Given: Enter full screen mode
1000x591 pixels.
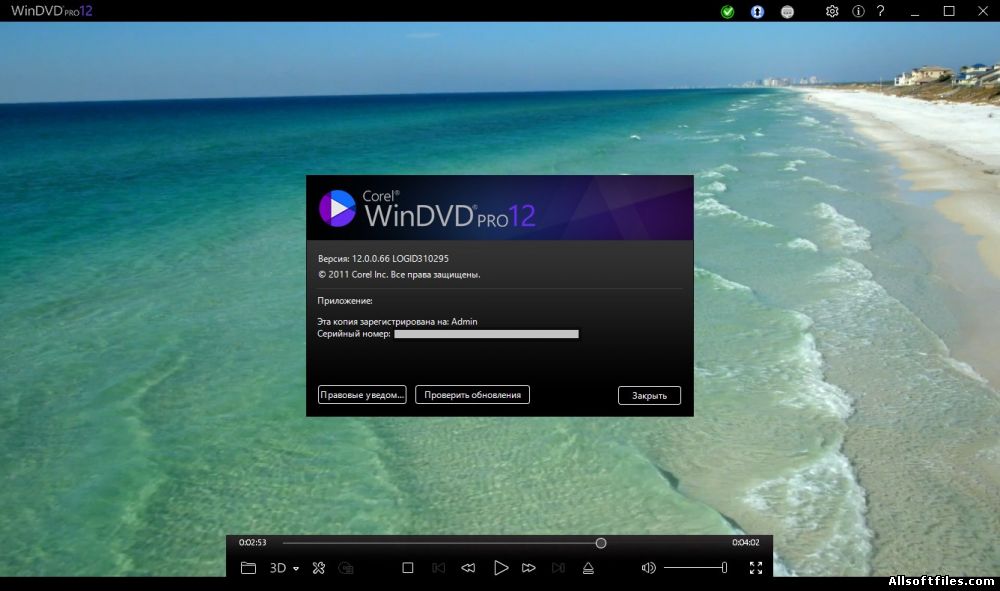Looking at the screenshot, I should (756, 568).
